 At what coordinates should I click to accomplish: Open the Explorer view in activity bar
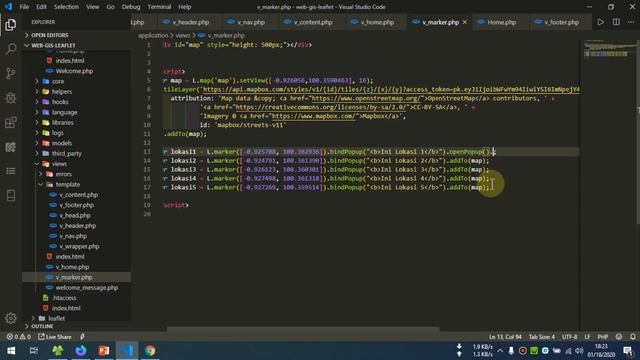pyautogui.click(x=11, y=24)
